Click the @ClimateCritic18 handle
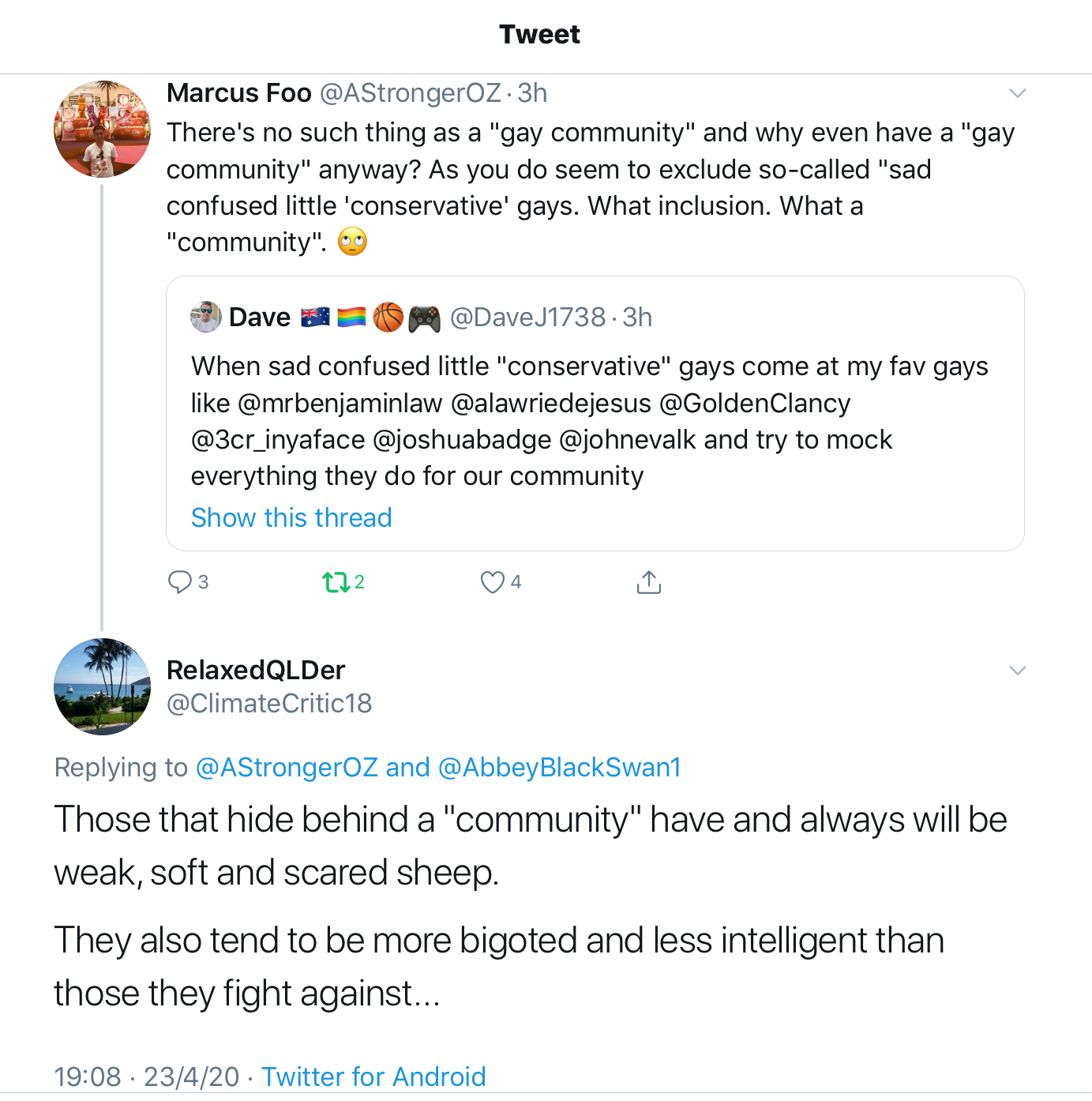 pyautogui.click(x=269, y=703)
